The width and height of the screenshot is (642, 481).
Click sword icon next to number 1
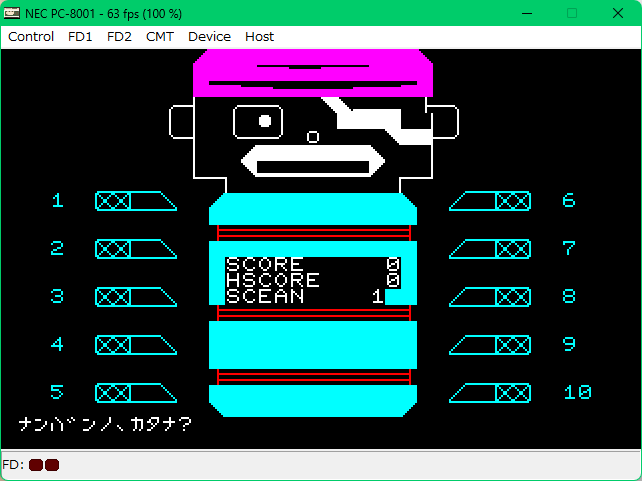136,201
